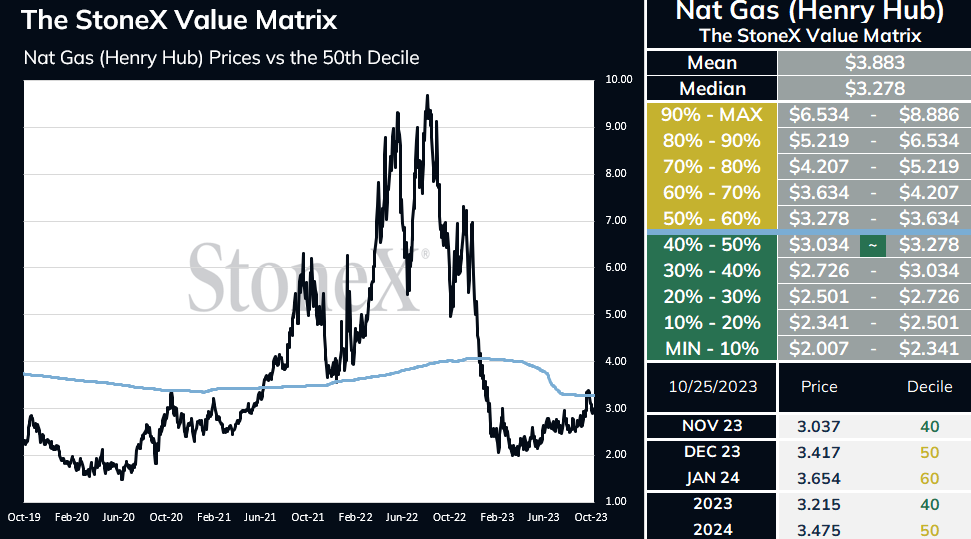This screenshot has height=539, width=971.
Task: Click the JAN 24 price 3.654
Action: [x=819, y=478]
